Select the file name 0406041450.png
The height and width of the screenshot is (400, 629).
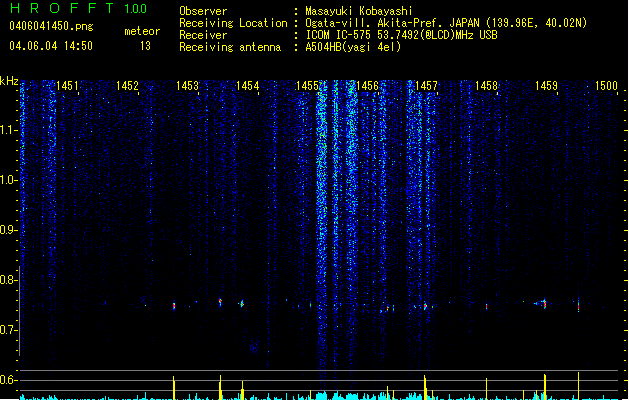pyautogui.click(x=51, y=26)
